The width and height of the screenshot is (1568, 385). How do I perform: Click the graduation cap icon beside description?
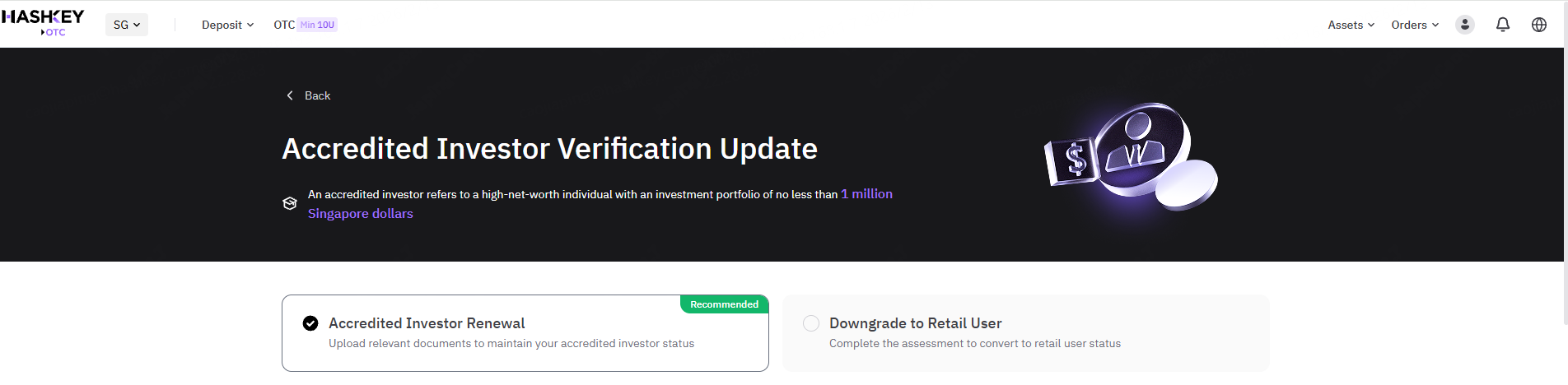click(290, 203)
